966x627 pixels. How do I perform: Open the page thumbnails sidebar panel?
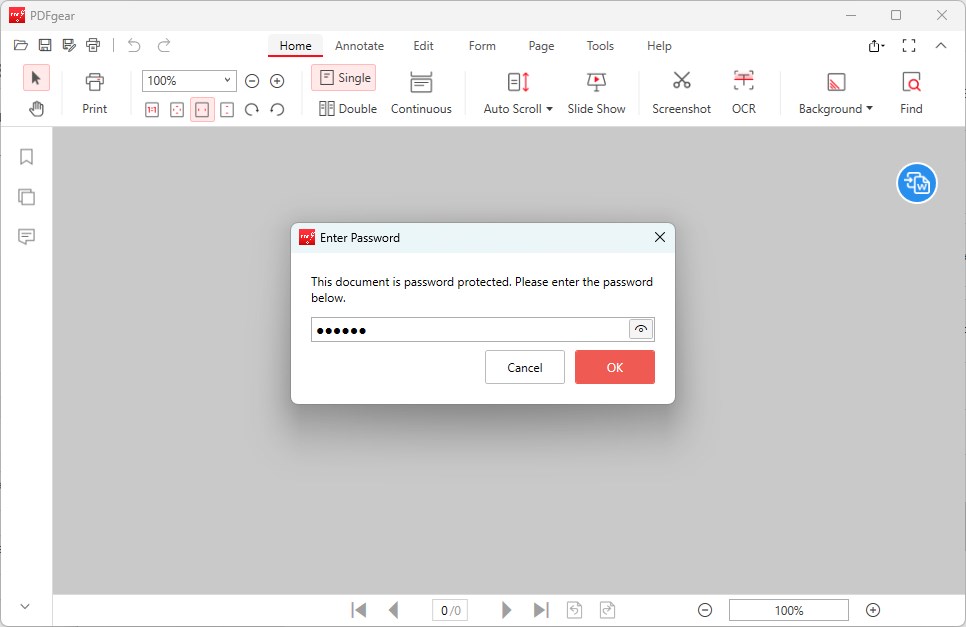click(x=27, y=197)
